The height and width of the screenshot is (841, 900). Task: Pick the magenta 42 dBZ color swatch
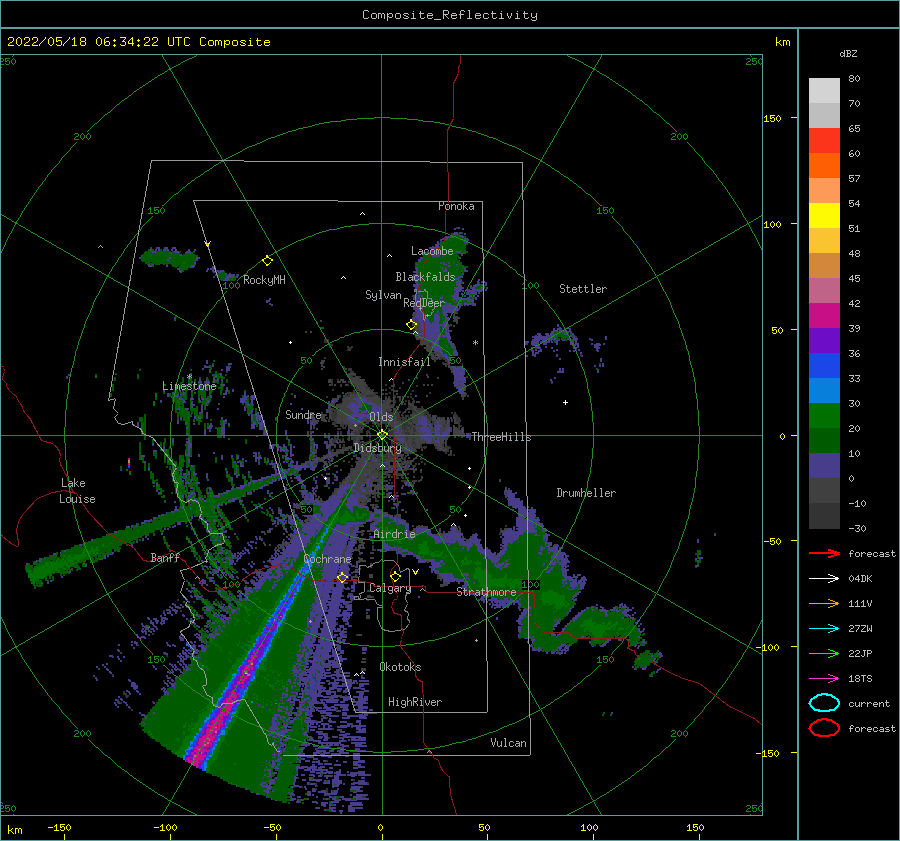point(824,315)
